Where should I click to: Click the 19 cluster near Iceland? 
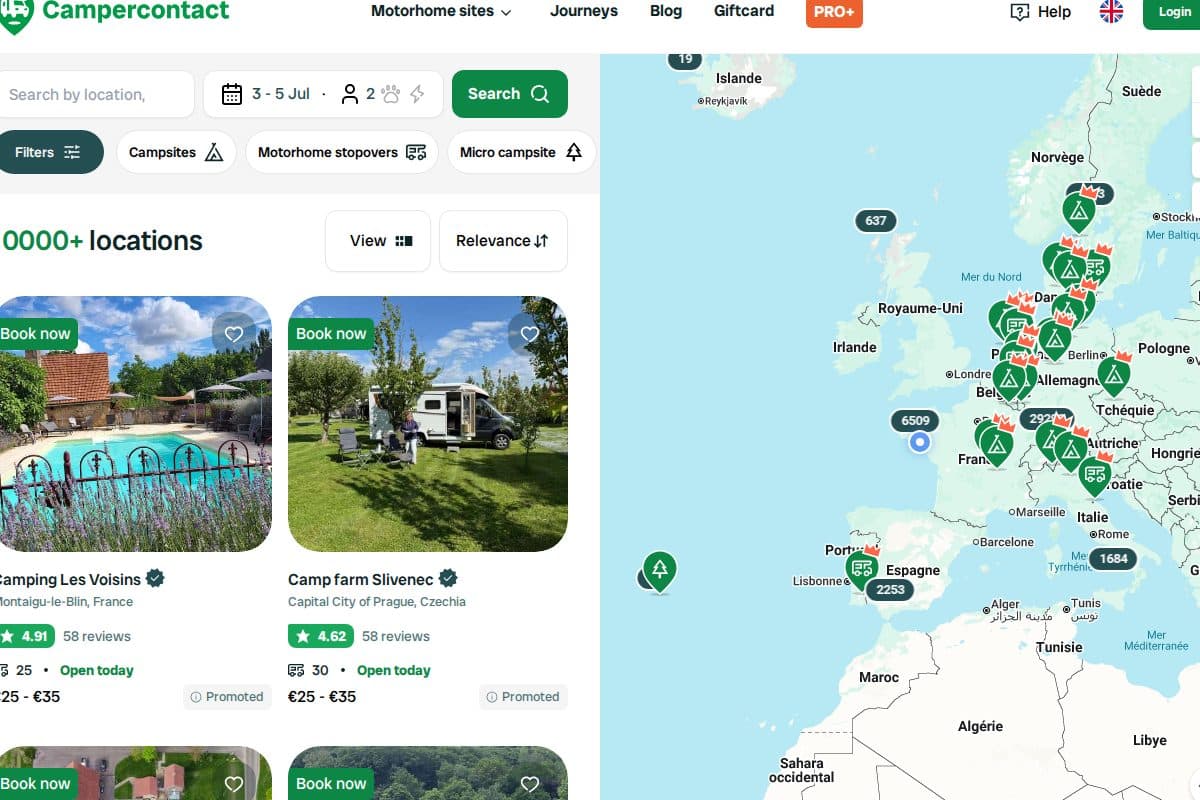(685, 60)
